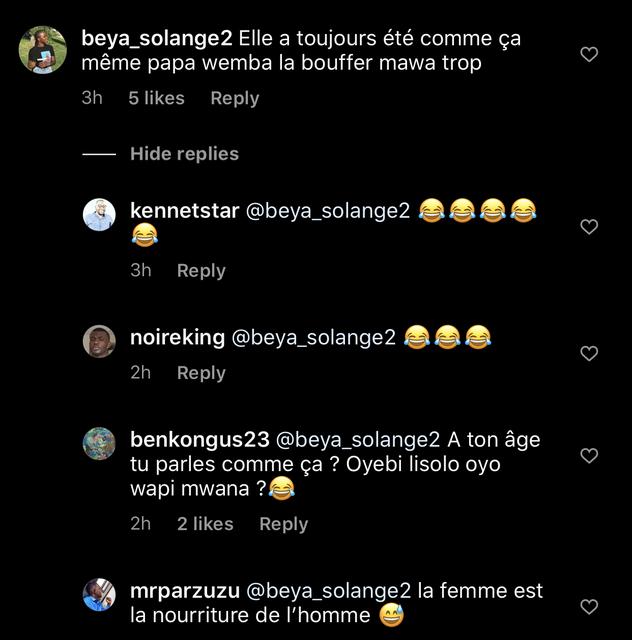The height and width of the screenshot is (640, 632).
Task: Open mrparzuzu's profile picture
Action: [x=99, y=595]
